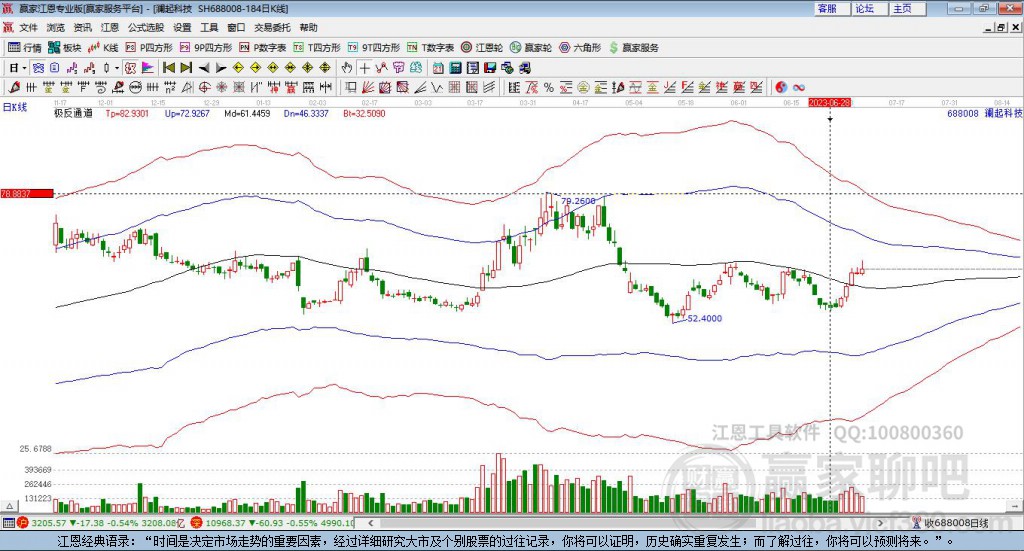Open the 交易委托 menu
The image size is (1024, 551).
[272, 28]
